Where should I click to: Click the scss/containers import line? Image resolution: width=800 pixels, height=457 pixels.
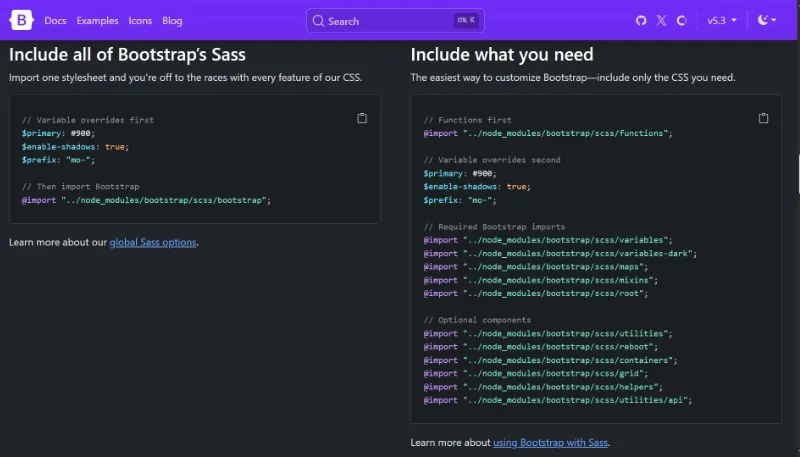pos(551,360)
